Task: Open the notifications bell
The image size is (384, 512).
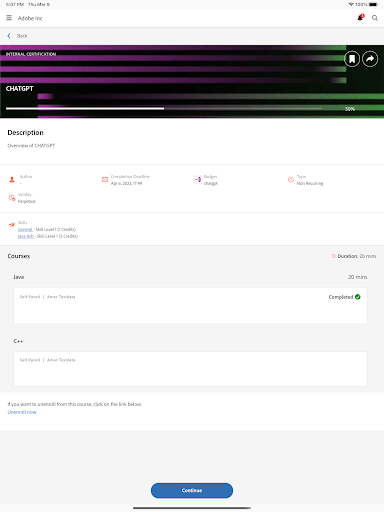Action: coord(360,18)
